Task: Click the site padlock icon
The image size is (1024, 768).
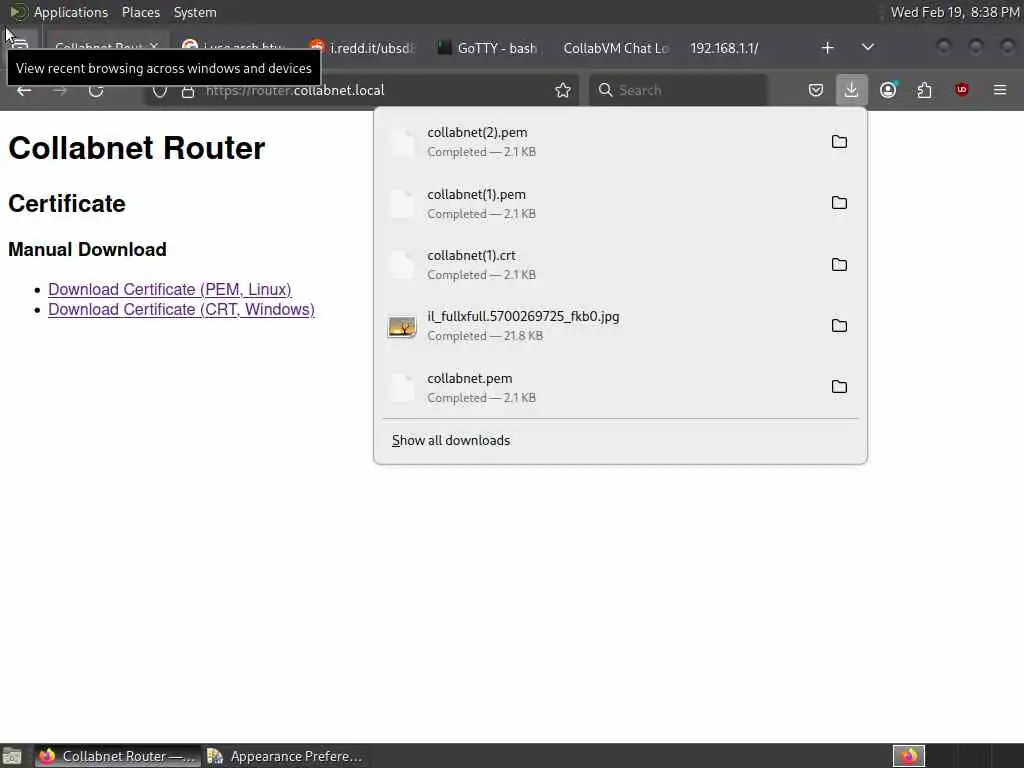Action: pos(188,91)
